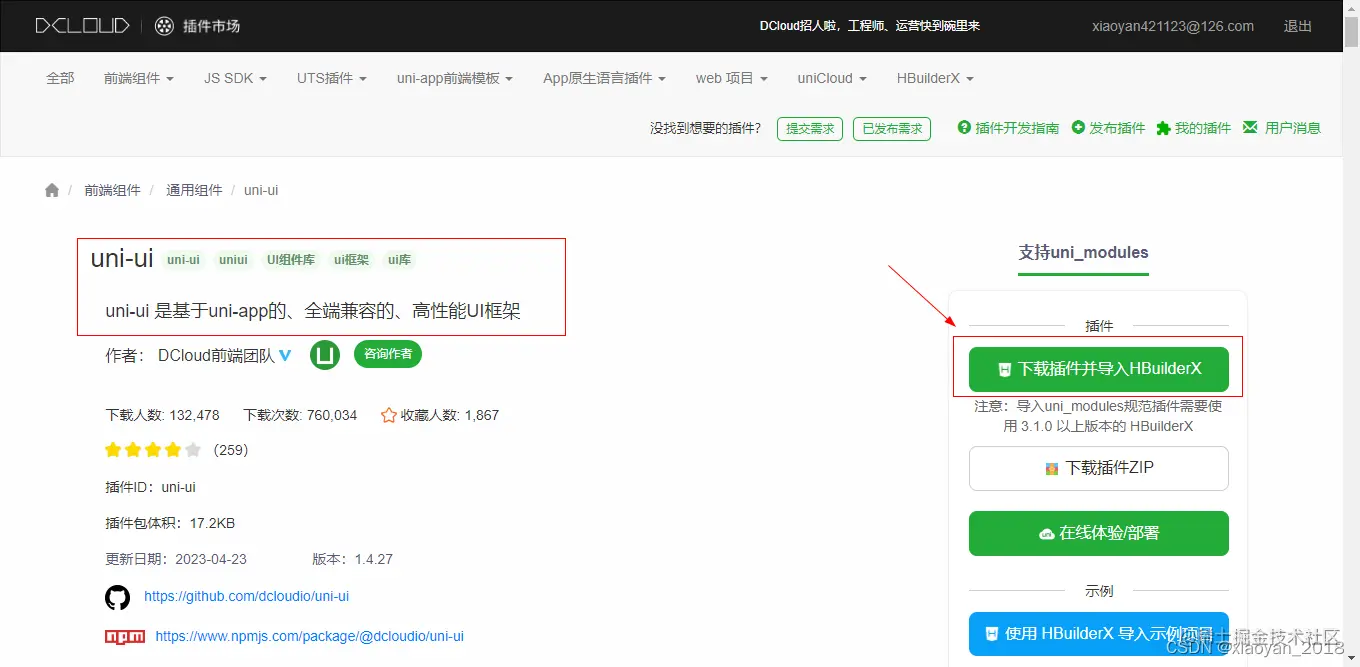This screenshot has height=667, width=1360.
Task: Open the green author avatar icon
Action: click(x=325, y=355)
